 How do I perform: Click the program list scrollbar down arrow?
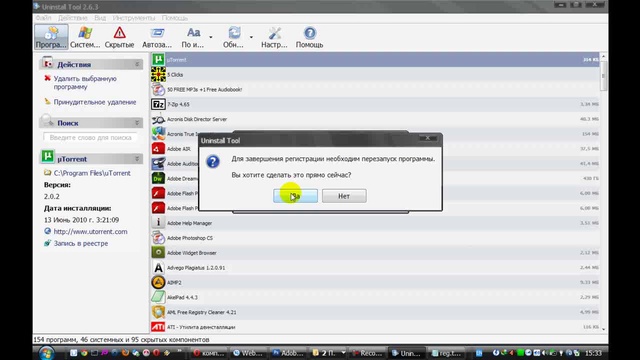[x=603, y=329]
